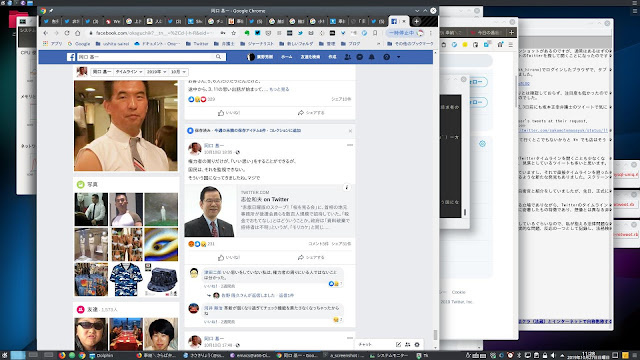Open the Facebook account arrow menu
This screenshot has height=360, width=640.
pos(399,57)
